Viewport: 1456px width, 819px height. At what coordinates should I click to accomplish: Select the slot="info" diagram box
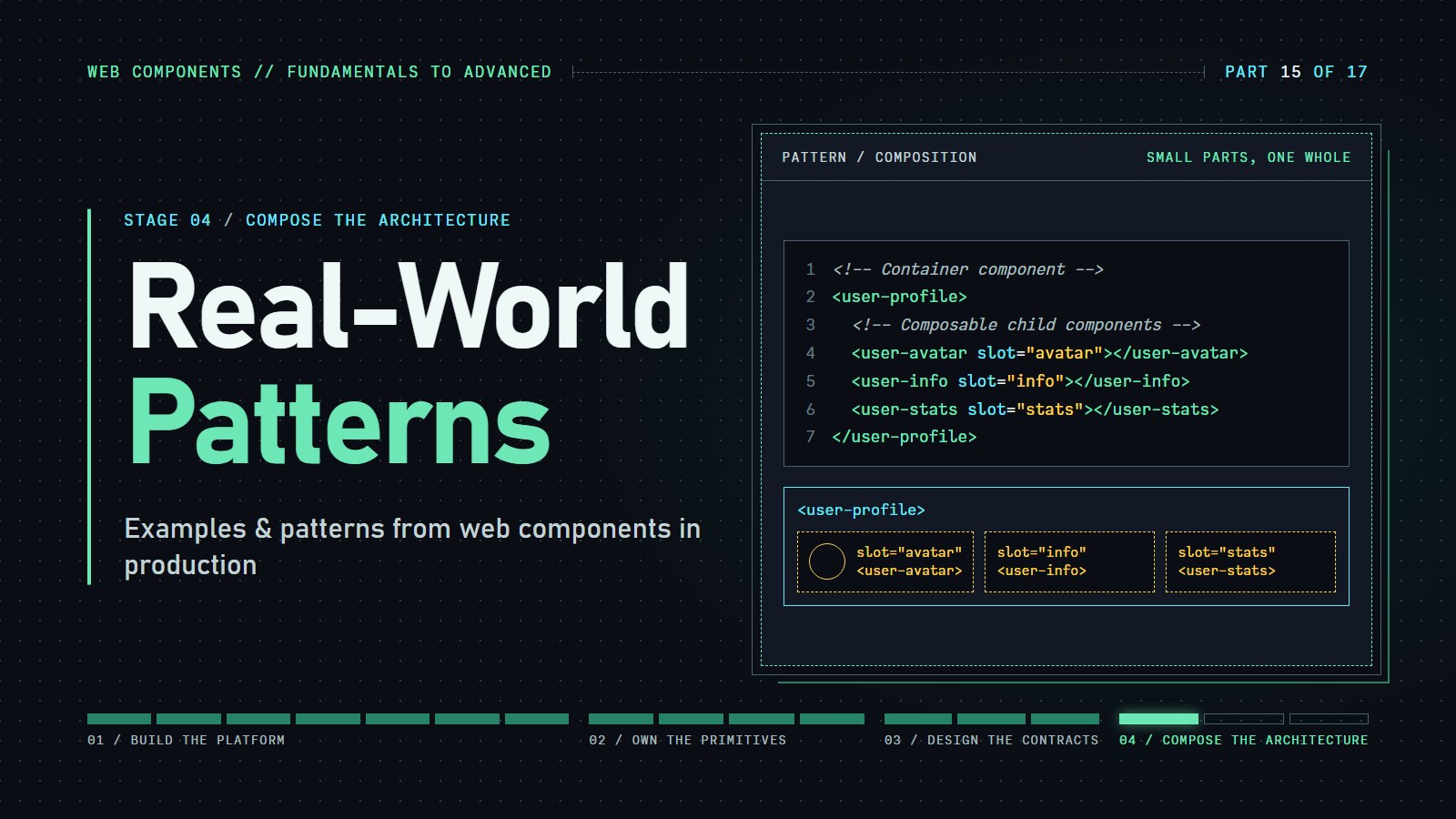[x=1069, y=561]
